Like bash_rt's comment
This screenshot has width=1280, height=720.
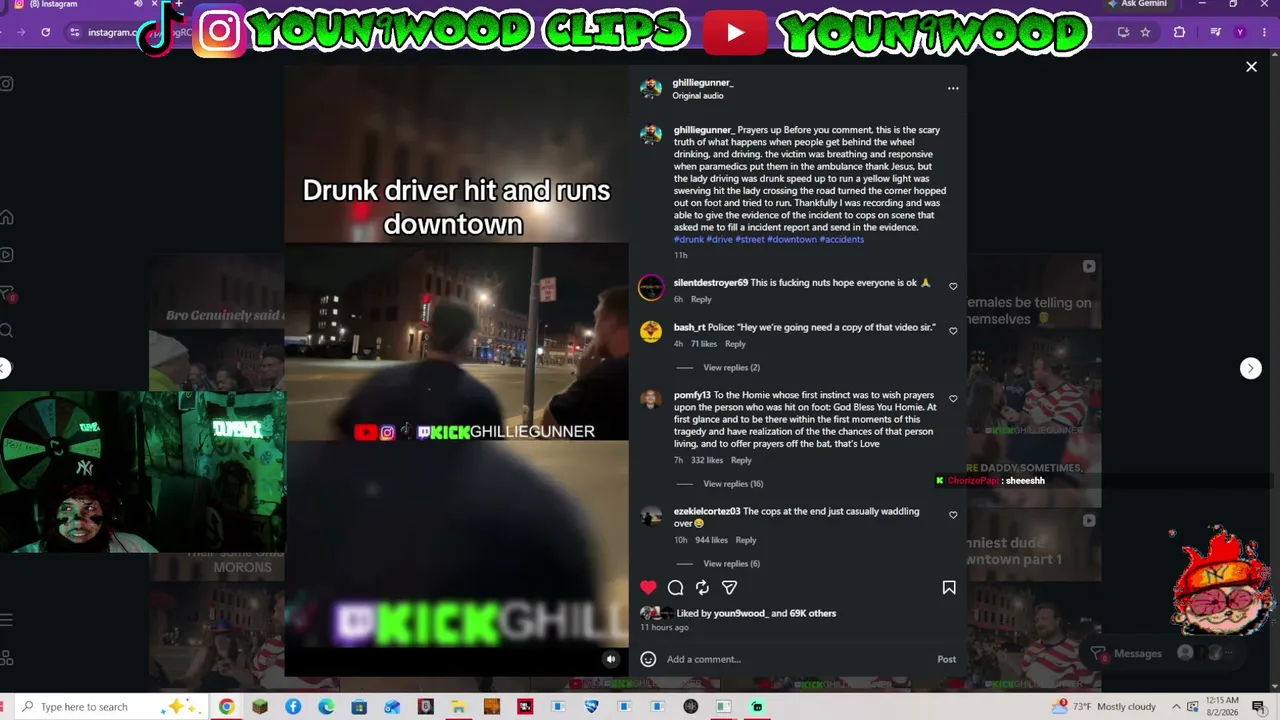pyautogui.click(x=953, y=331)
